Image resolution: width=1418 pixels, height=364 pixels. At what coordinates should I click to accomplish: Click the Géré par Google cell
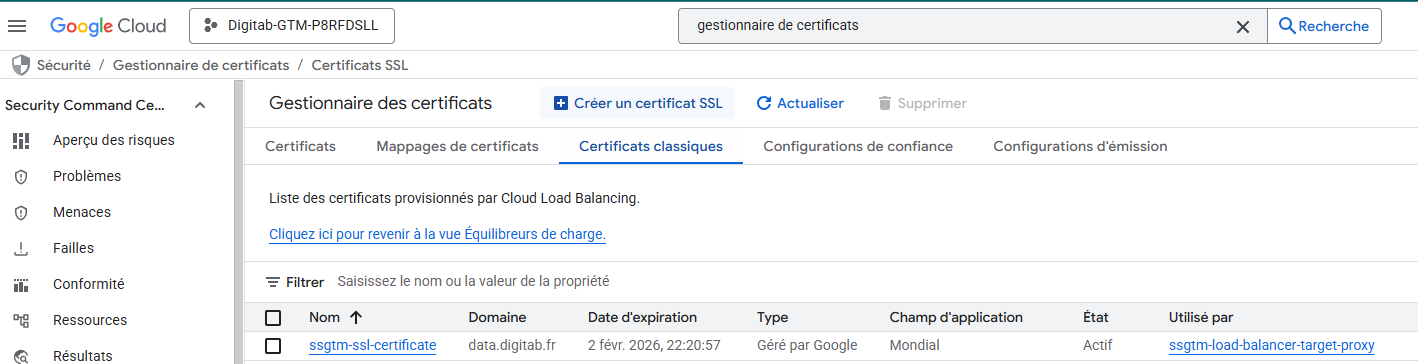click(807, 345)
